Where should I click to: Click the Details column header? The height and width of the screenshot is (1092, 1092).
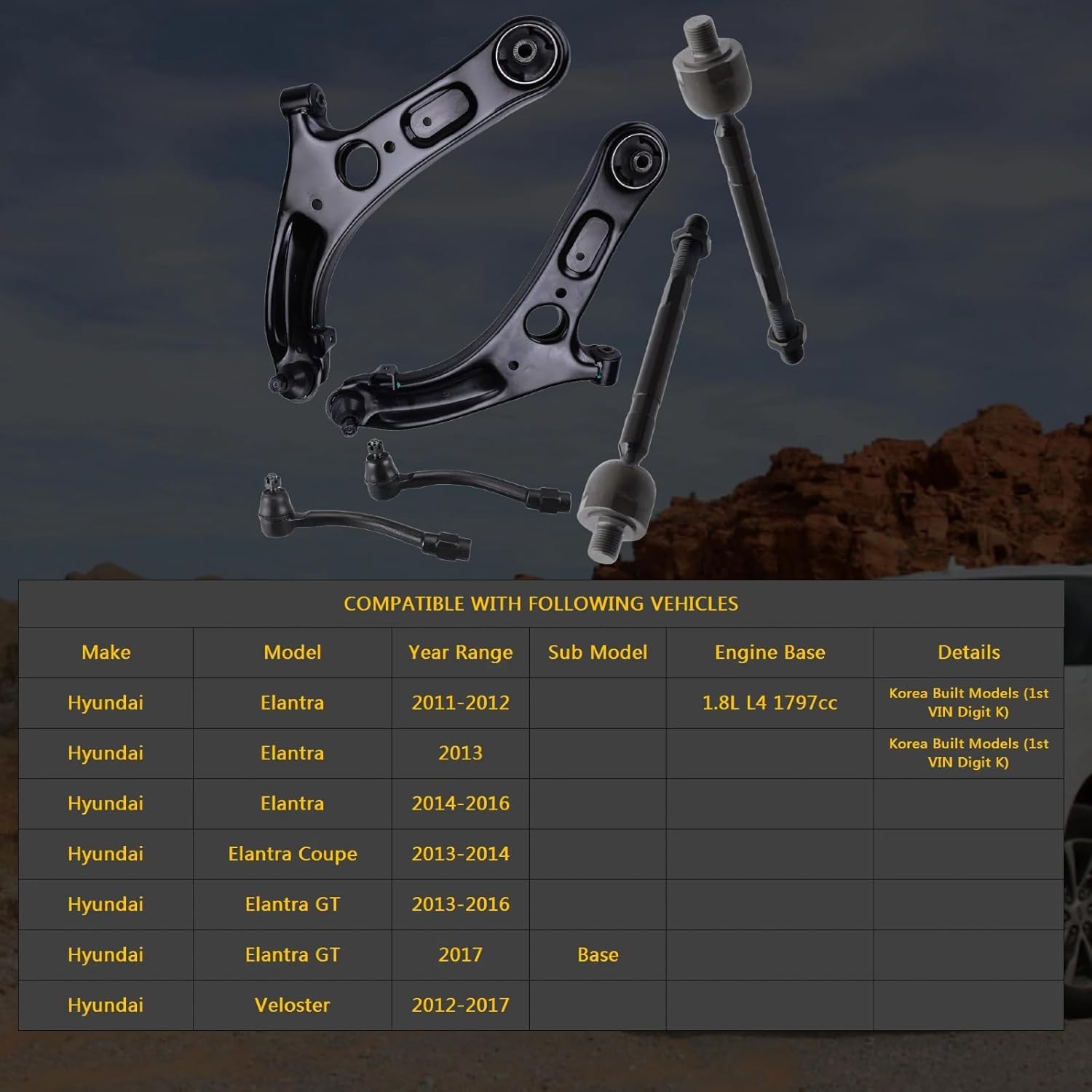969,652
